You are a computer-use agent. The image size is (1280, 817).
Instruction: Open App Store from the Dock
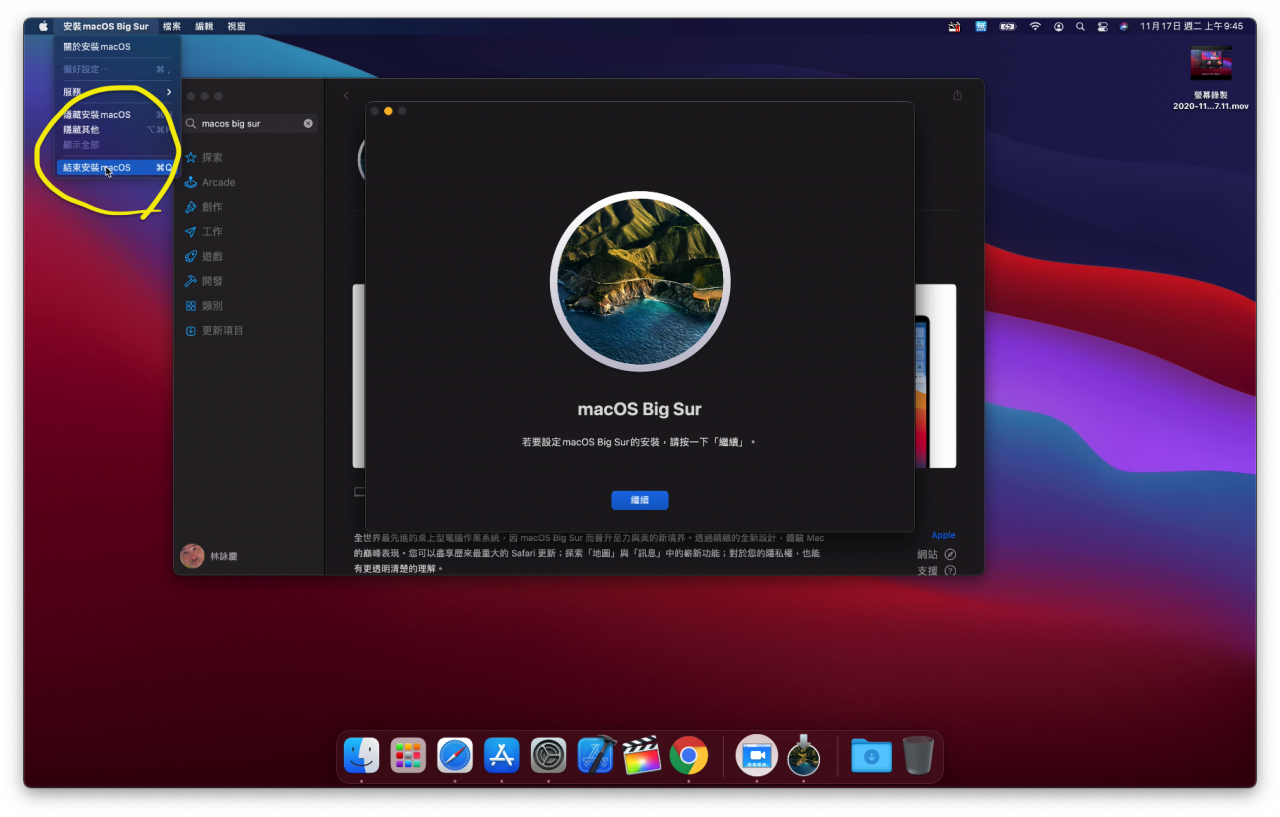[x=502, y=755]
